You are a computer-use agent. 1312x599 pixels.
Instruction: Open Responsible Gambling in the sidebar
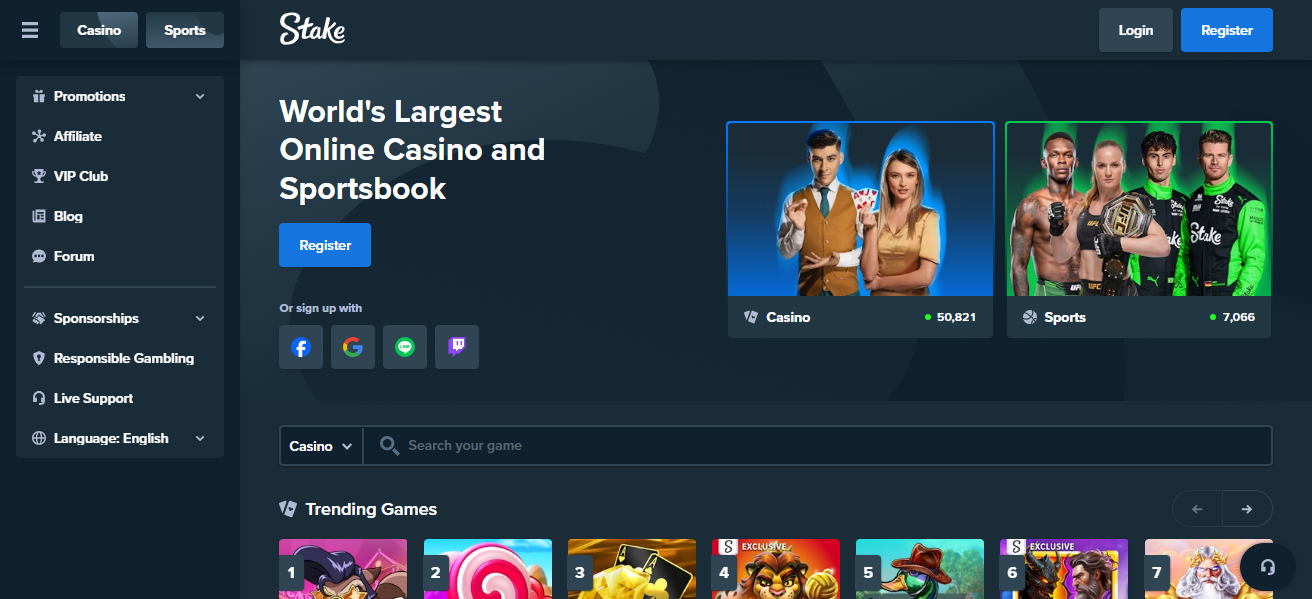tap(120, 358)
